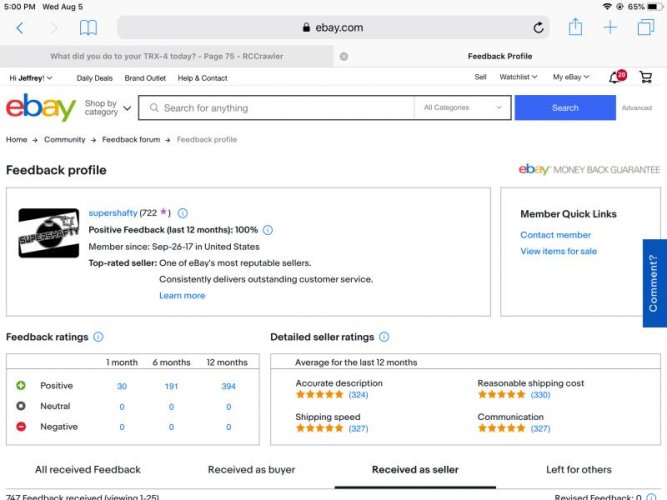The width and height of the screenshot is (667, 500).
Task: Click the info icon next to supershafty score
Action: tap(182, 213)
